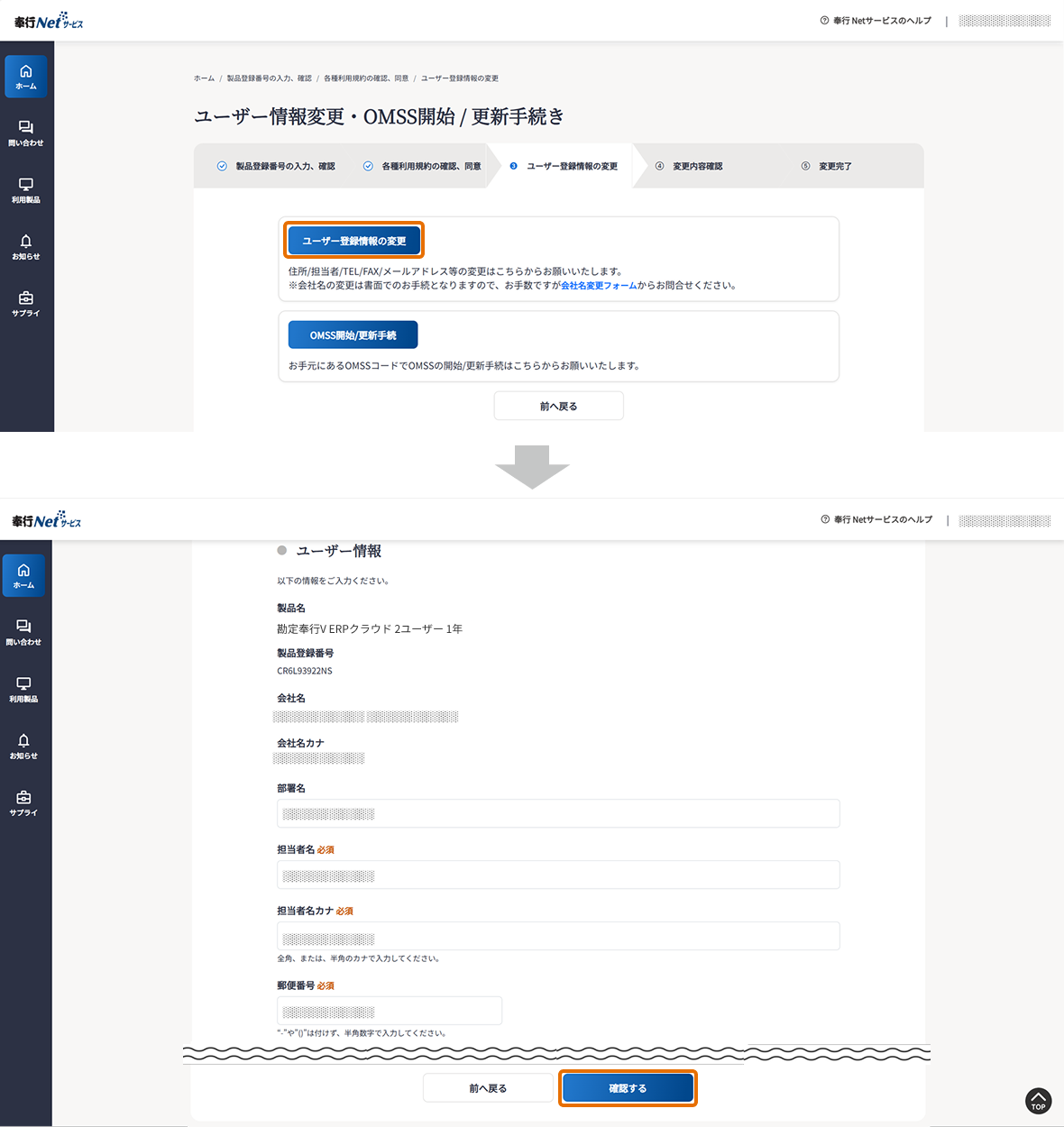Viewport: 1064px width, 1127px height.
Task: Open the 会社名変更フォーム link
Action: [599, 286]
